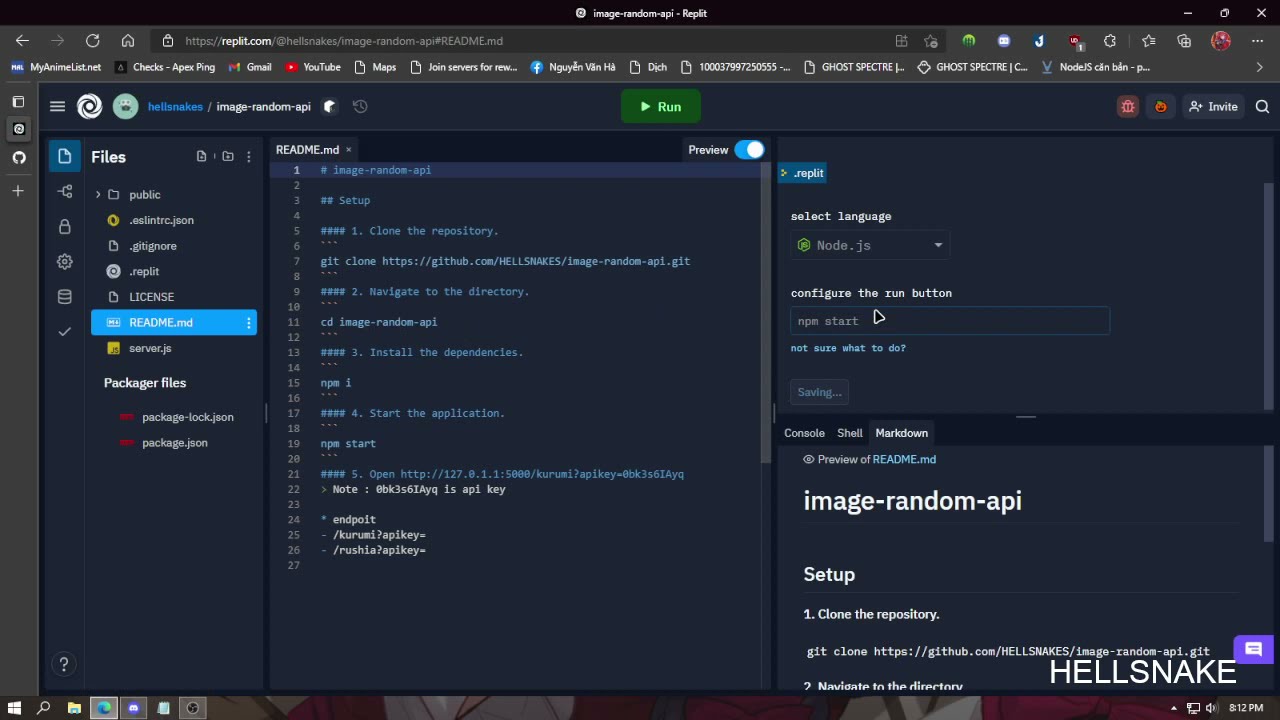Click the npm start command input field
This screenshot has width=1280, height=720.
[x=949, y=320]
